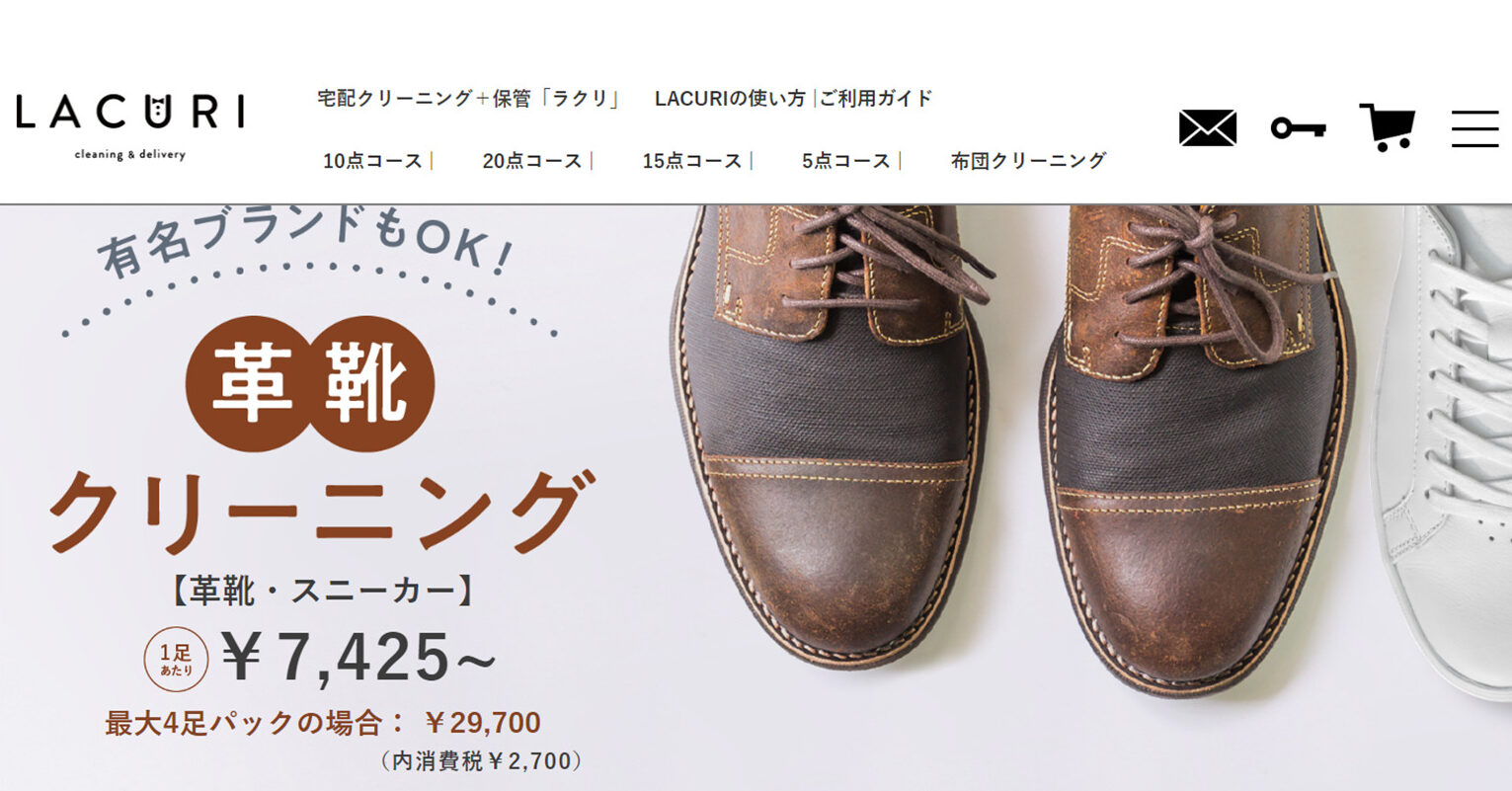Select the 10点コース menu item
Image resolution: width=1512 pixels, height=791 pixels.
372,161
